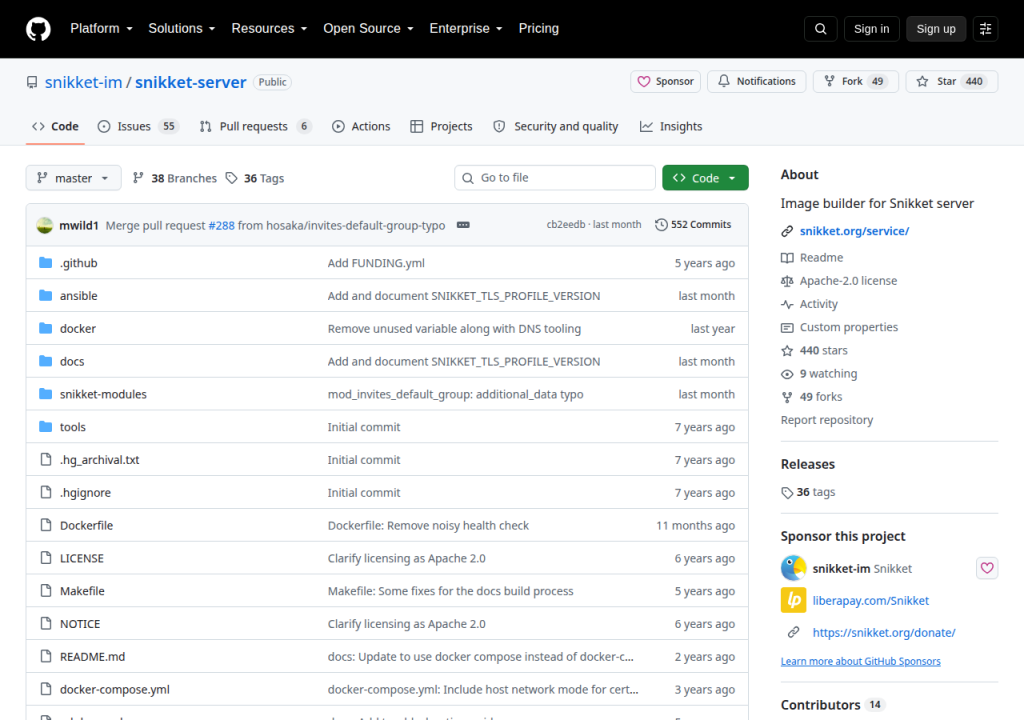Open the liberapay.com/Snikket link
This screenshot has width=1024, height=720.
click(x=871, y=600)
